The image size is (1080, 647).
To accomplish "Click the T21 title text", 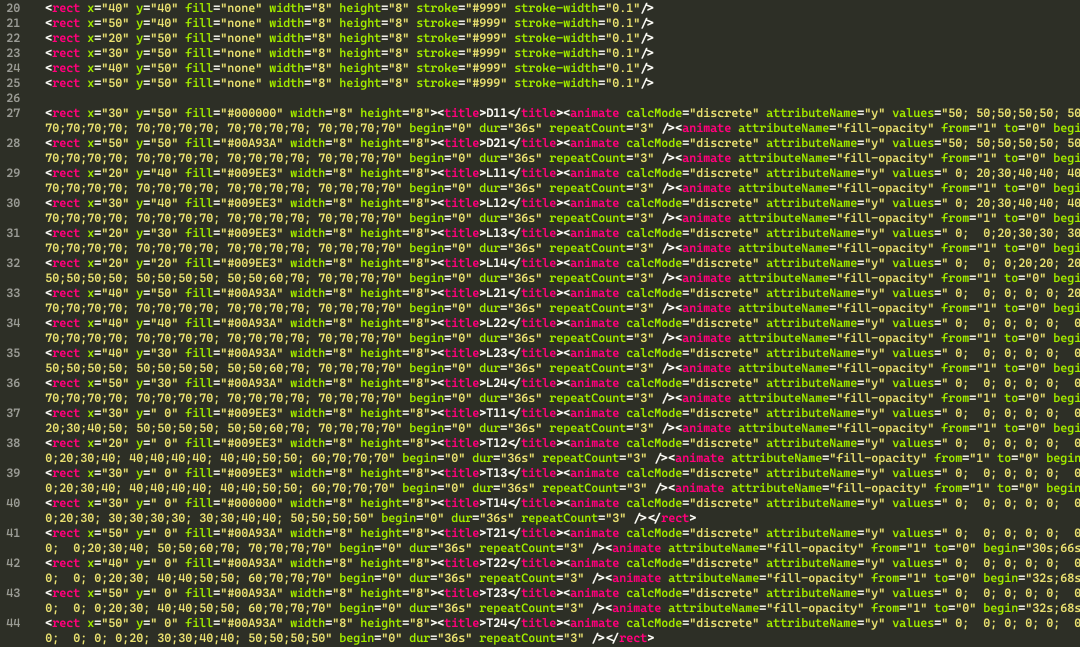I will tap(494, 533).
